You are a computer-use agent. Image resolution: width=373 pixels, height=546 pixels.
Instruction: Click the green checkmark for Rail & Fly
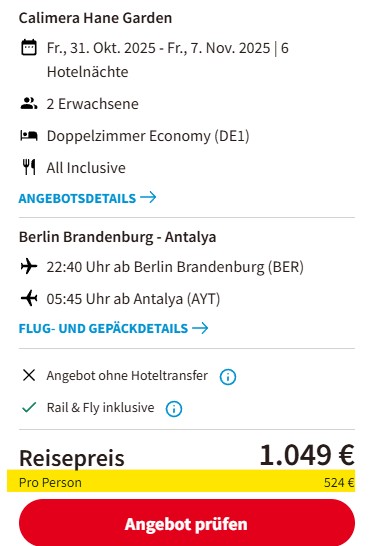pos(29,407)
